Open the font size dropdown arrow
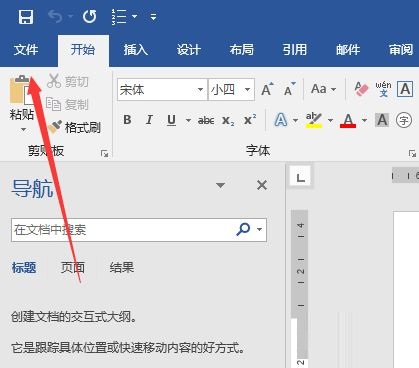Screen dimensions: 419x368 pos(247,89)
